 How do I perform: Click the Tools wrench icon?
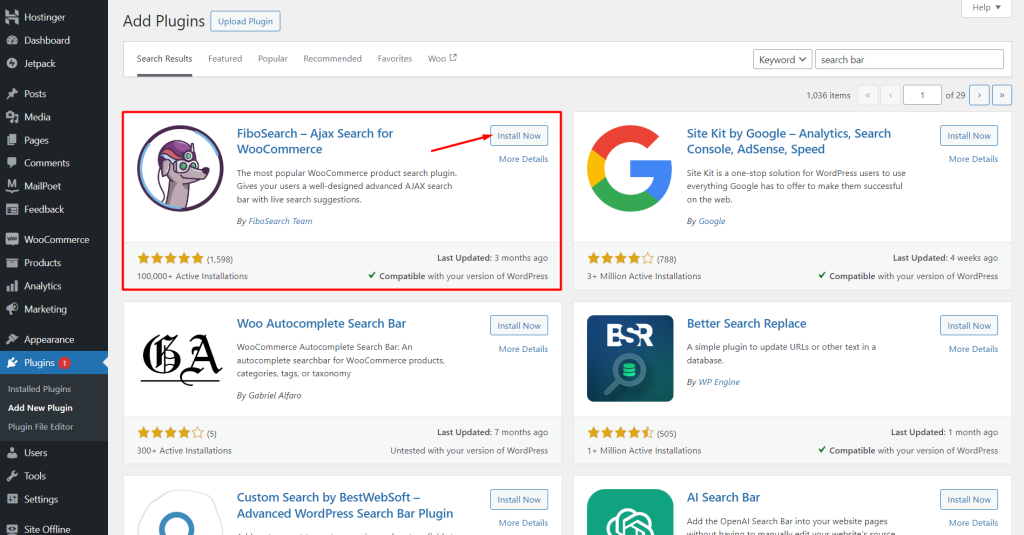click(12, 476)
